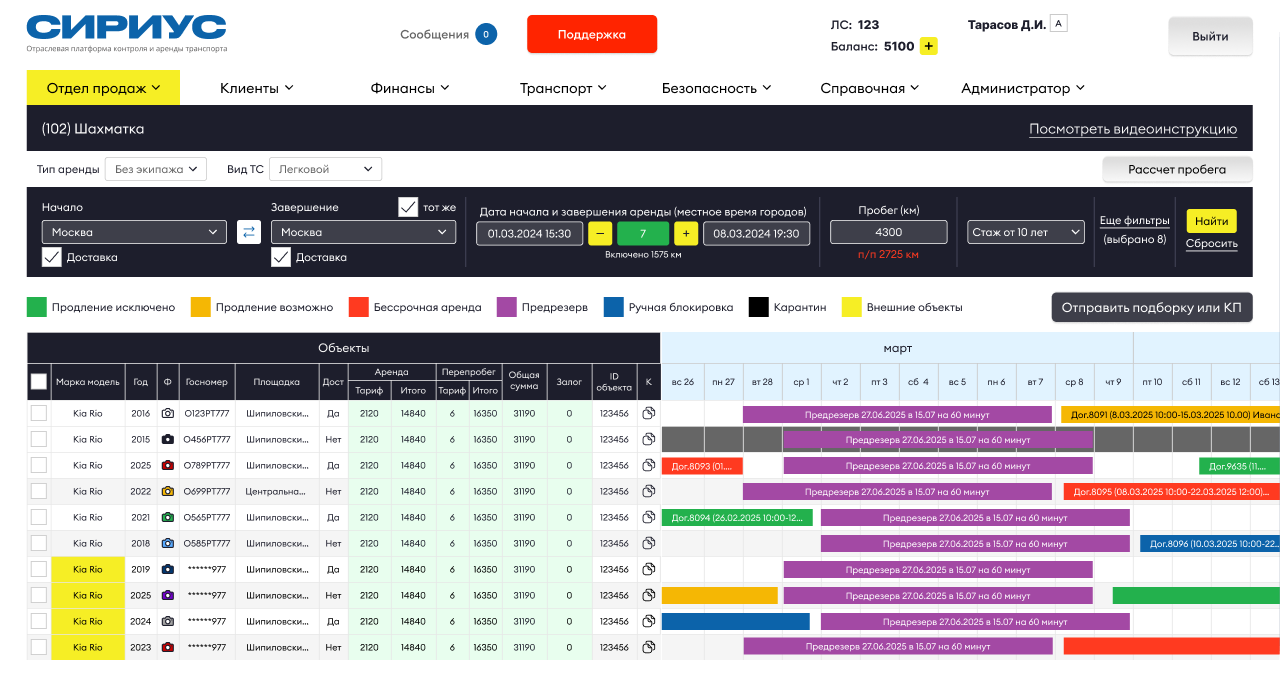Open the Тип аренды dropdown
This screenshot has height=683, width=1280.
click(x=155, y=169)
